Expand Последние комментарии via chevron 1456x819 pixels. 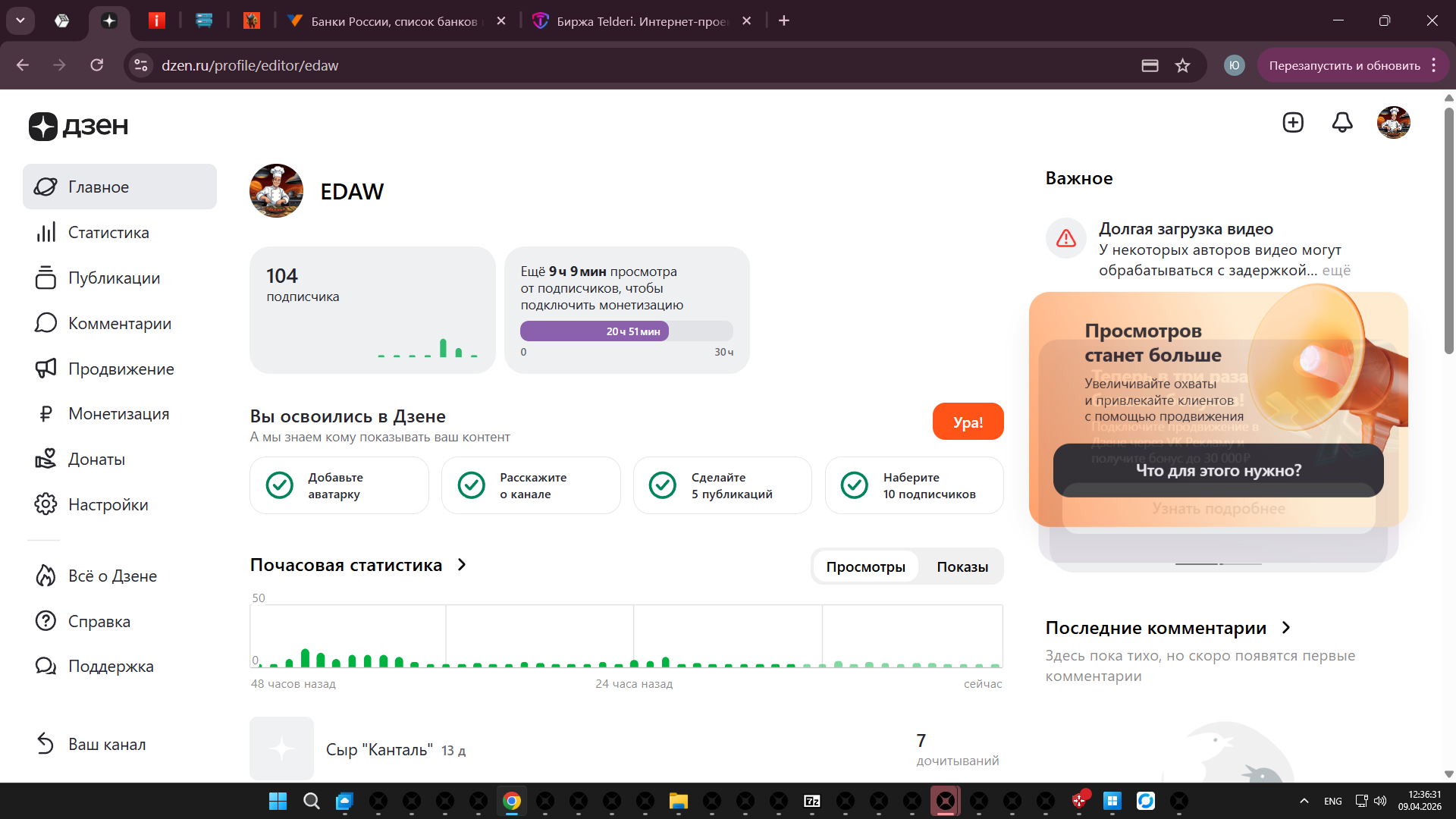pos(1285,628)
